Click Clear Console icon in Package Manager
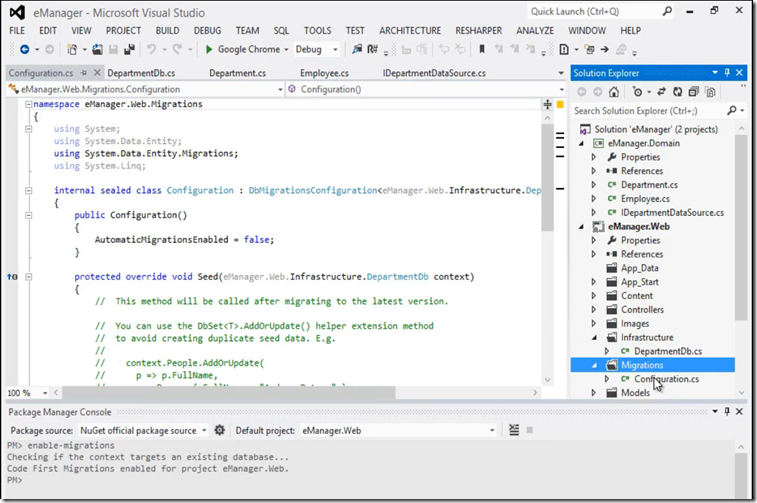This screenshot has height=503, width=757. click(x=514, y=430)
